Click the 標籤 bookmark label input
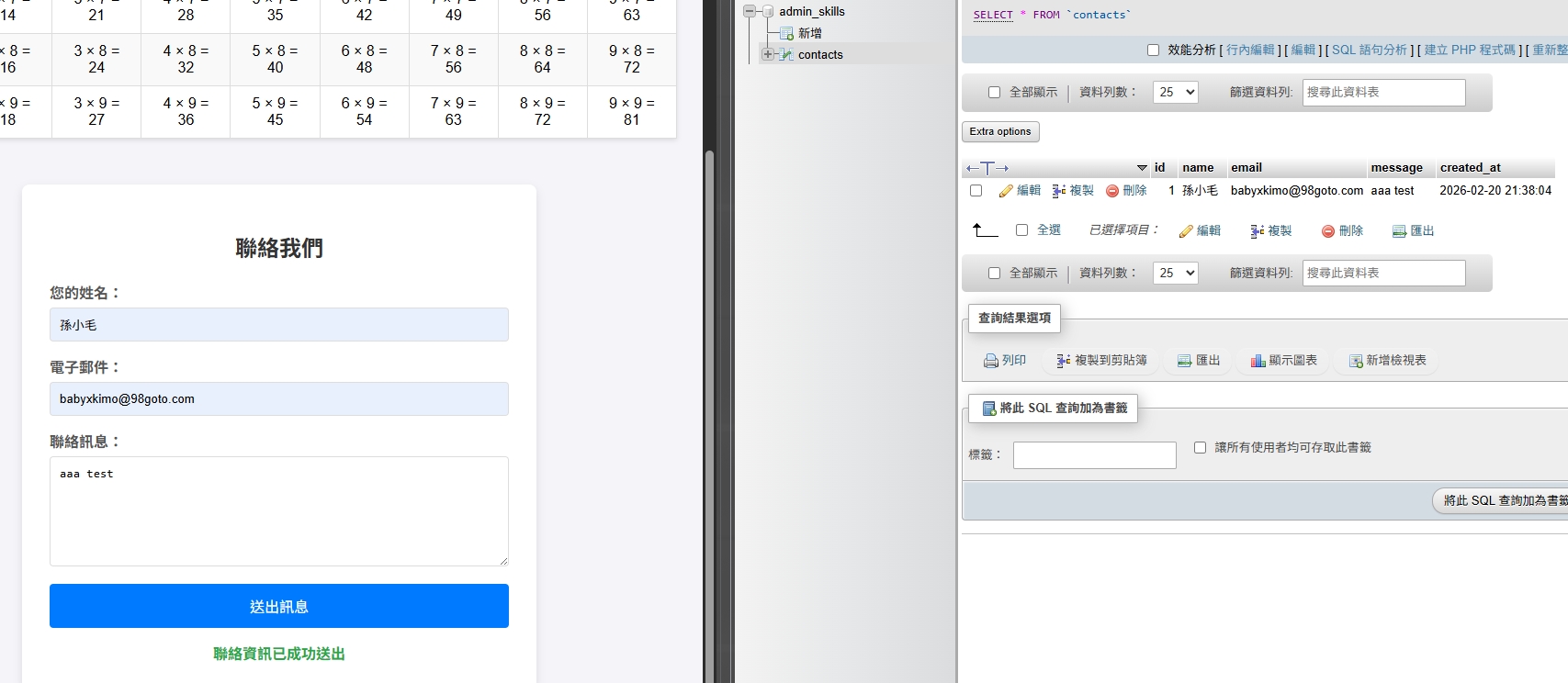This screenshot has height=683, width=1568. (1094, 455)
